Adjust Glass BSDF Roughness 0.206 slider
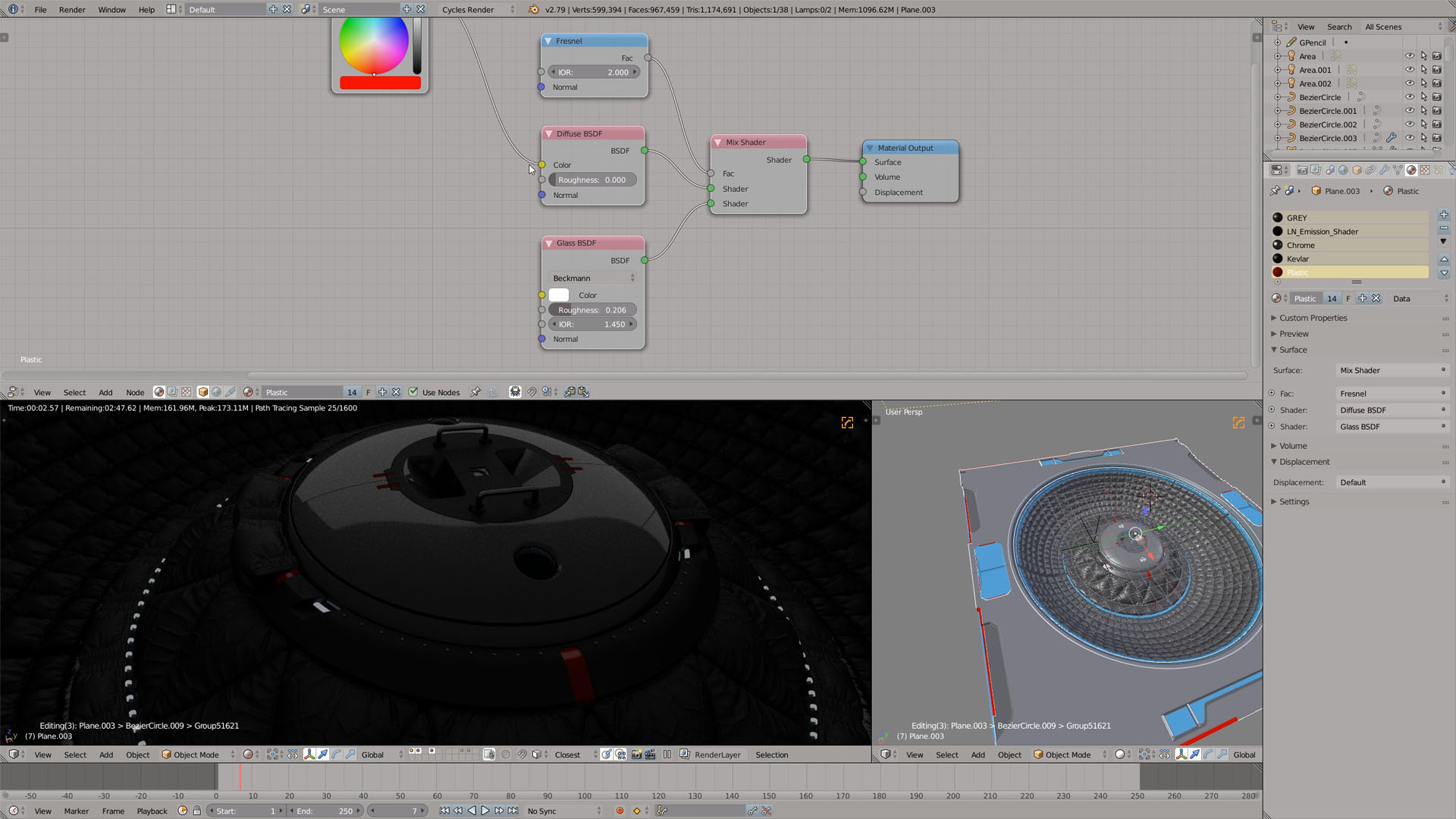This screenshot has width=1456, height=819. pyautogui.click(x=592, y=309)
